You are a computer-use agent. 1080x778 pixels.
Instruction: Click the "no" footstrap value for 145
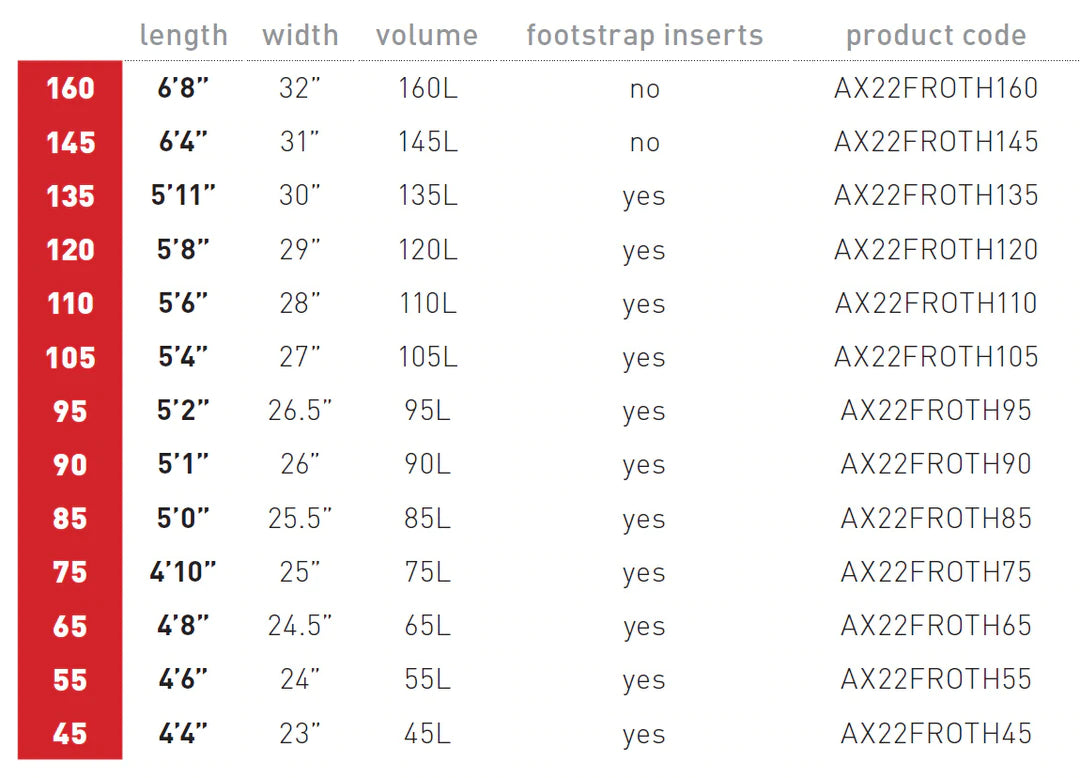click(x=644, y=142)
